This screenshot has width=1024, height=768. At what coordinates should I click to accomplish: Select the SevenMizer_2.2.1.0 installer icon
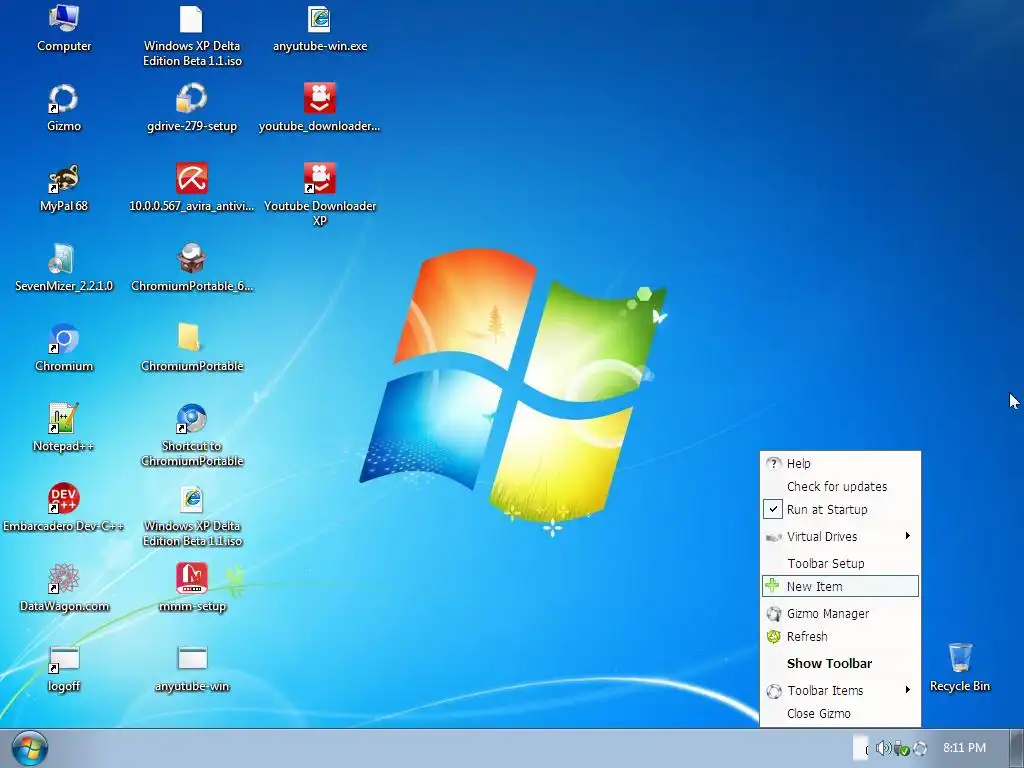click(x=63, y=259)
